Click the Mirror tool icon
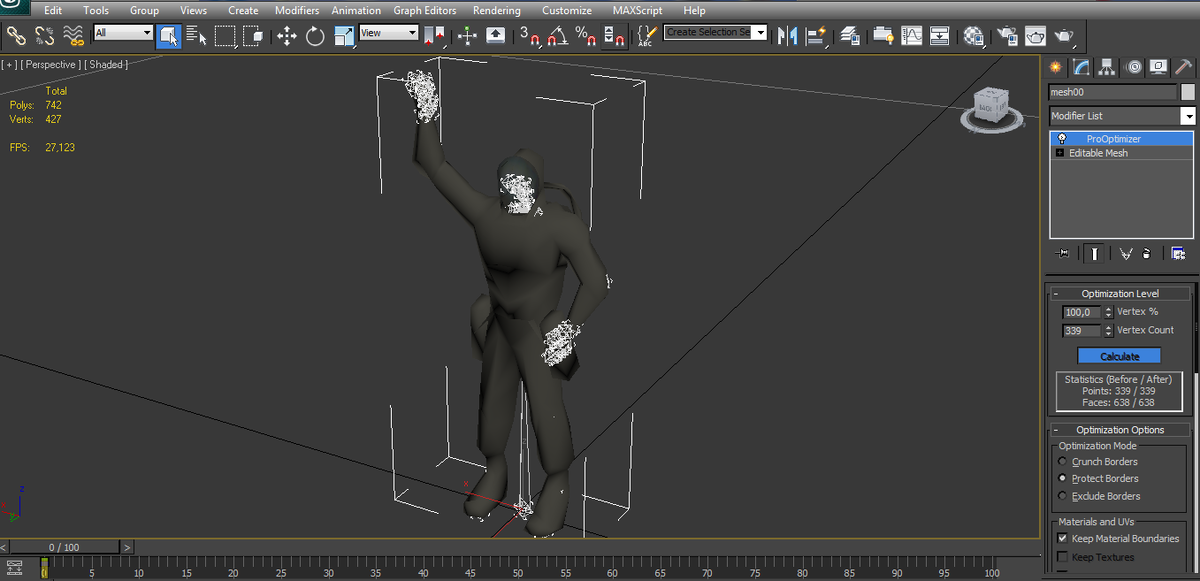1200x581 pixels. [789, 36]
